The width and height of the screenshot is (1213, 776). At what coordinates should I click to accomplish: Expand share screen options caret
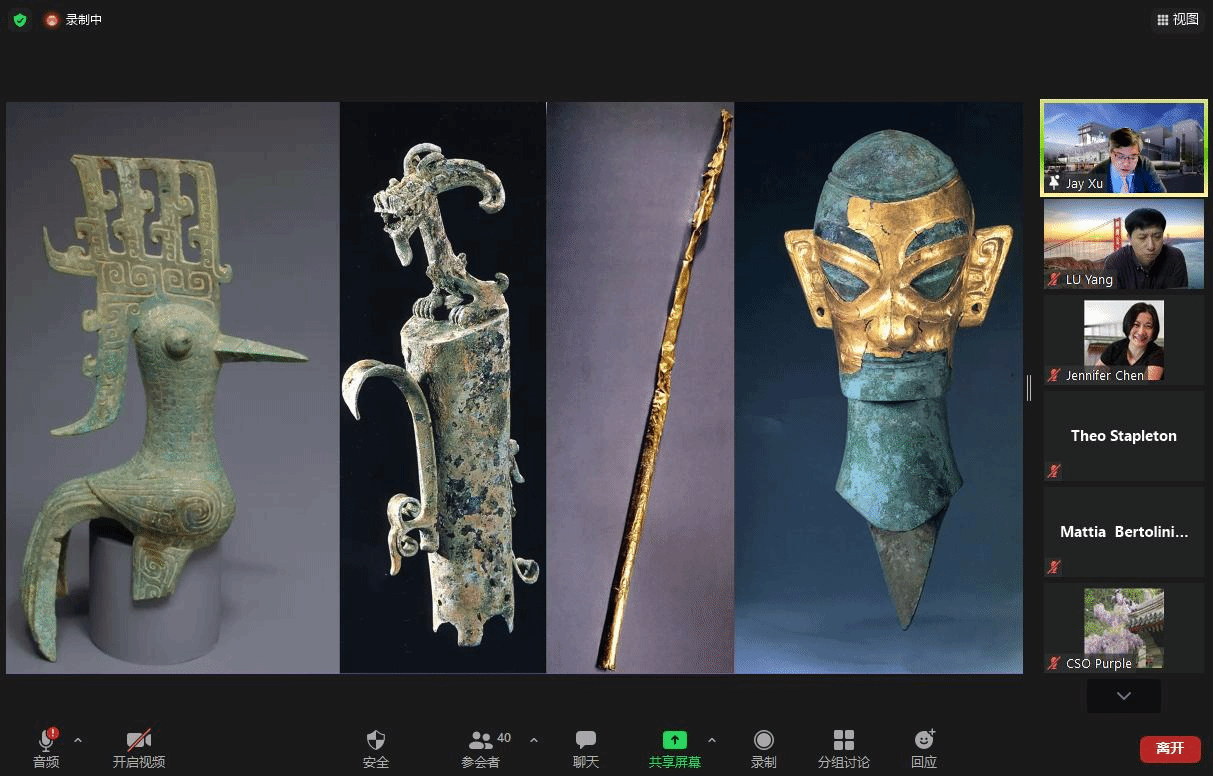point(712,741)
